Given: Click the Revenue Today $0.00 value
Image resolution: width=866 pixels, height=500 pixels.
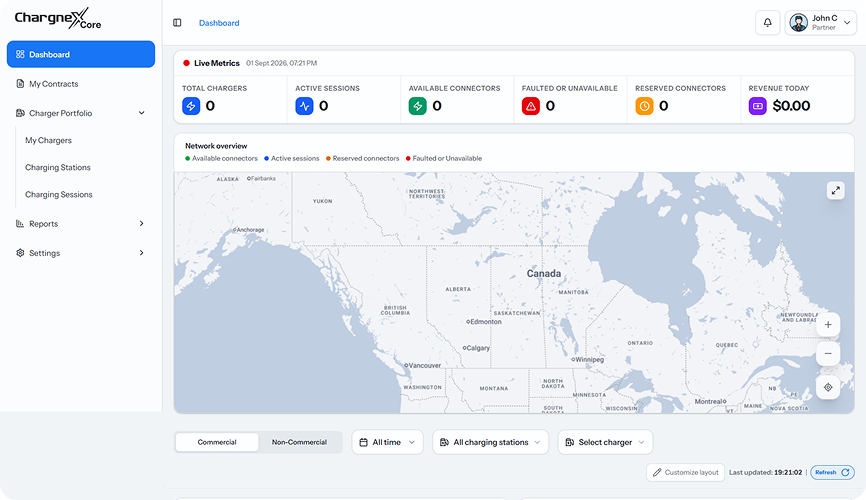Looking at the screenshot, I should click(791, 106).
